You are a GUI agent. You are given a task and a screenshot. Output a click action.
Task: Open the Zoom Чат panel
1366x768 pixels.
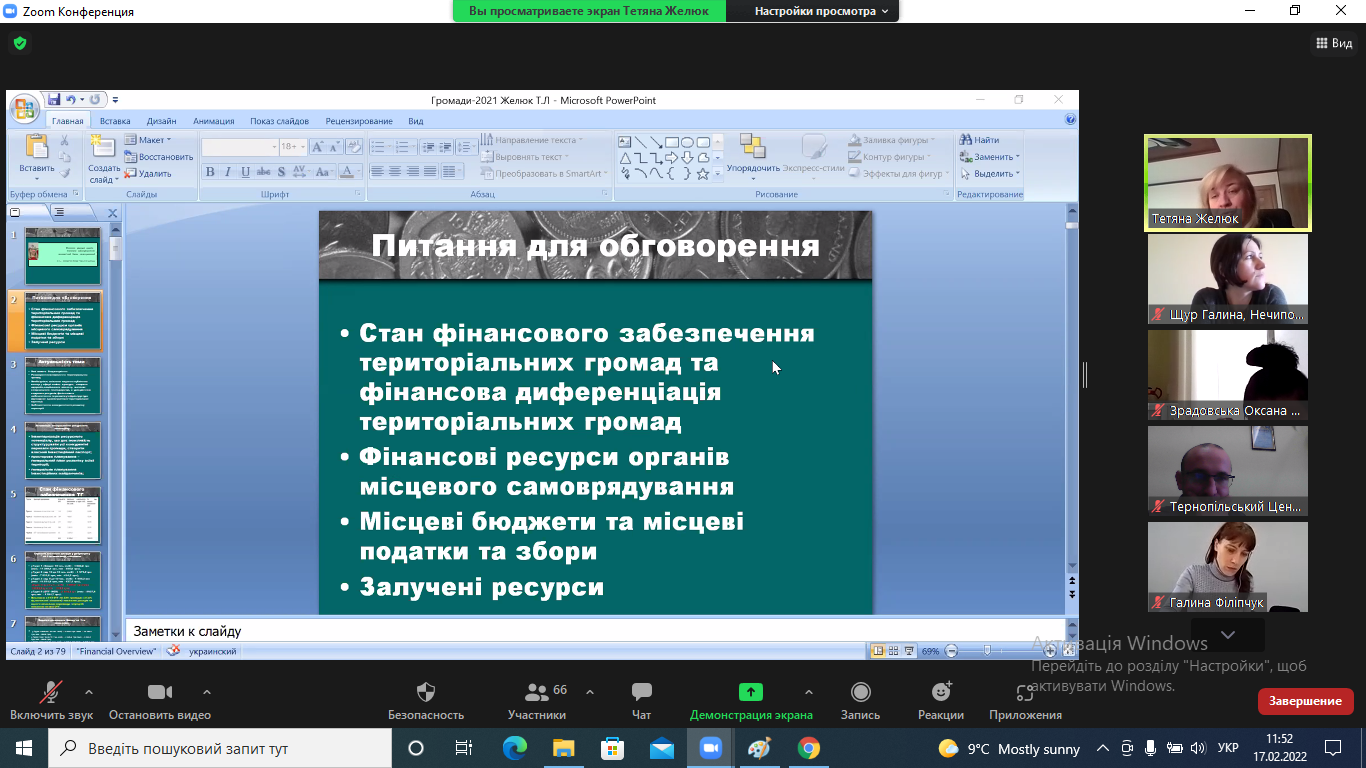click(642, 701)
